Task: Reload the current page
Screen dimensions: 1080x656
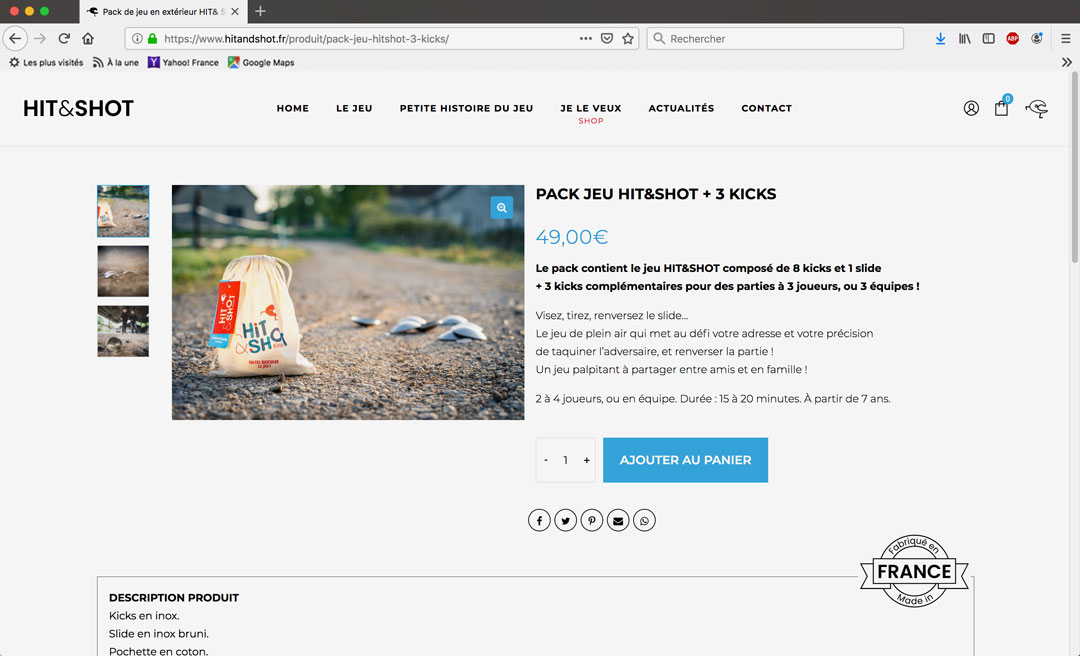Action: [64, 39]
